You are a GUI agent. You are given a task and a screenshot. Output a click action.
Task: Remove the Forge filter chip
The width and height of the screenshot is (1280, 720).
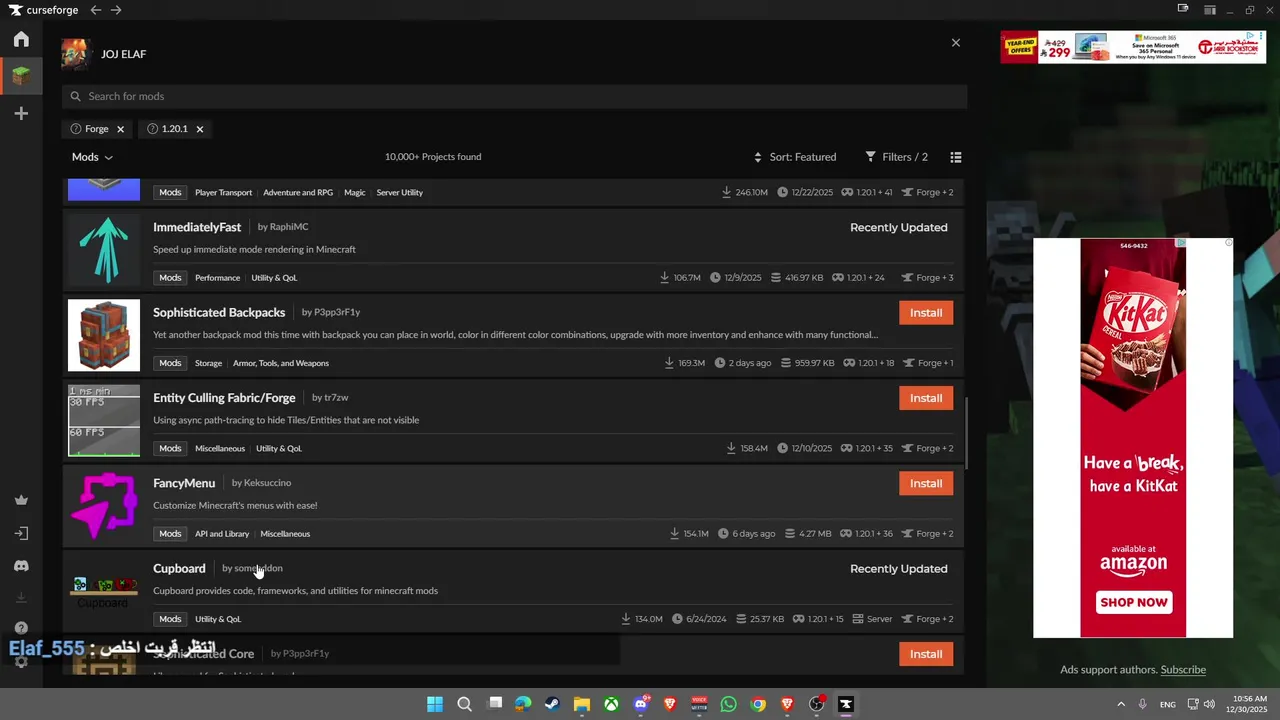[120, 129]
